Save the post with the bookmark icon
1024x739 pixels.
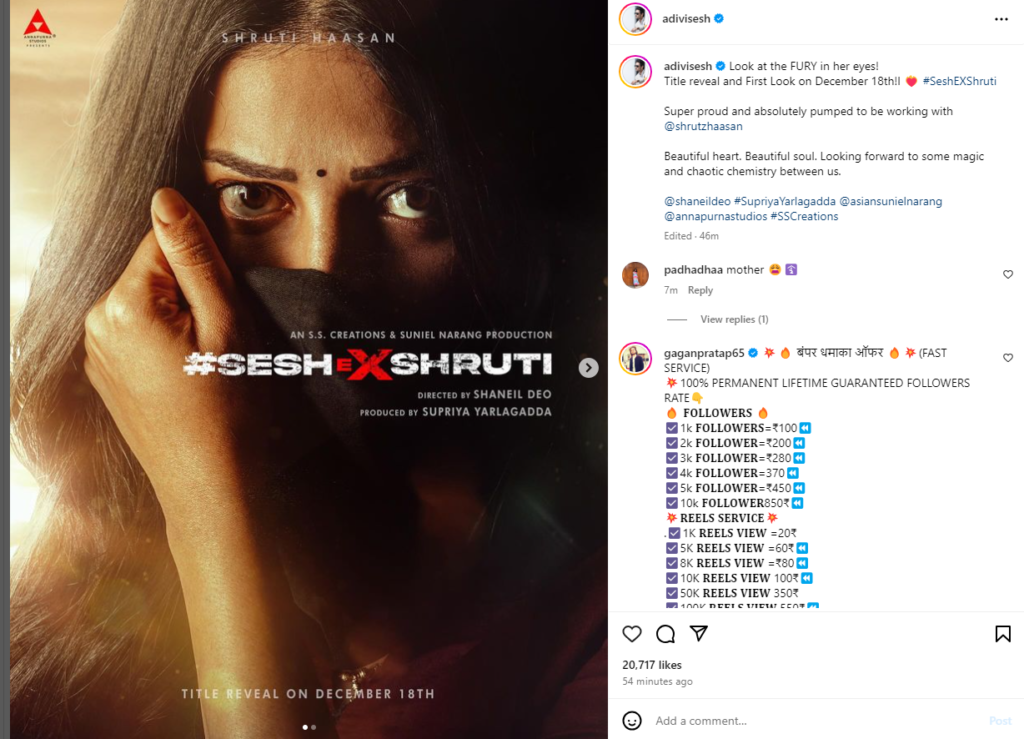pyautogui.click(x=1002, y=633)
